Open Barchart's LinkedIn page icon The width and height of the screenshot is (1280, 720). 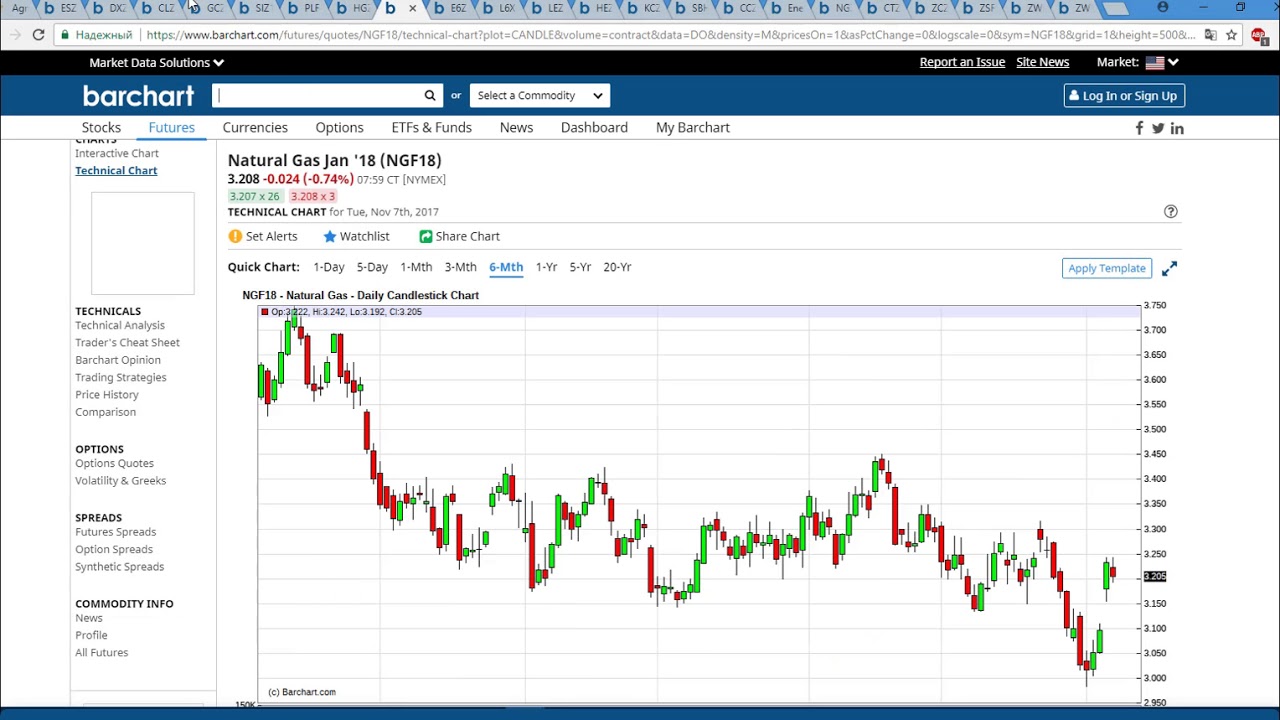click(x=1177, y=128)
